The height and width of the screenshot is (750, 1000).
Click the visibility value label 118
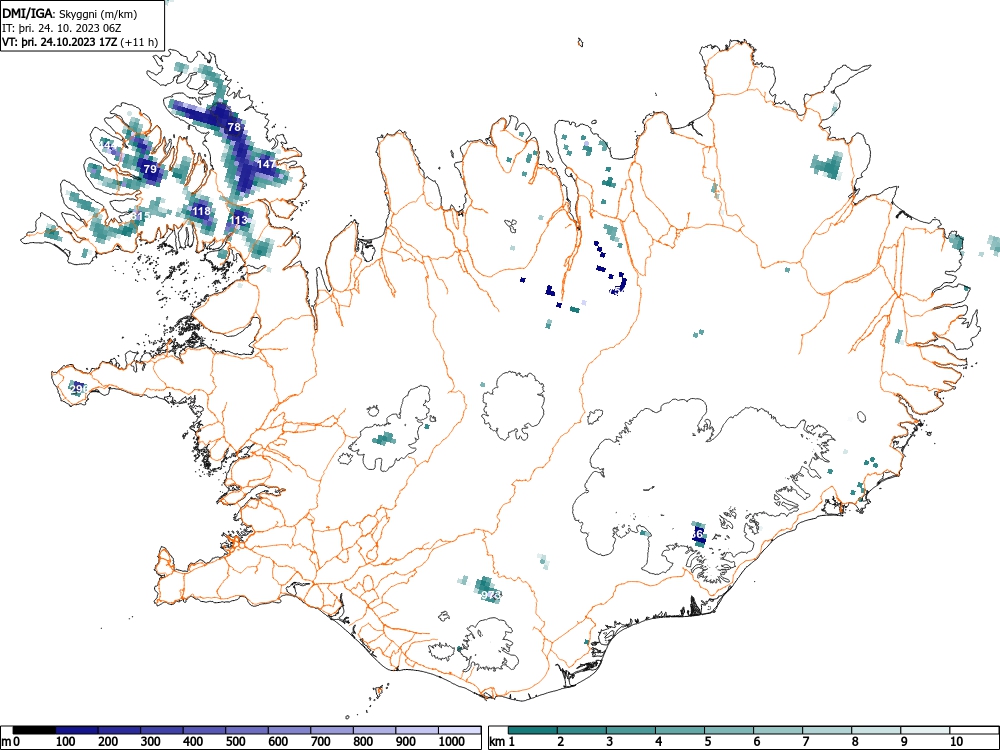tap(201, 211)
